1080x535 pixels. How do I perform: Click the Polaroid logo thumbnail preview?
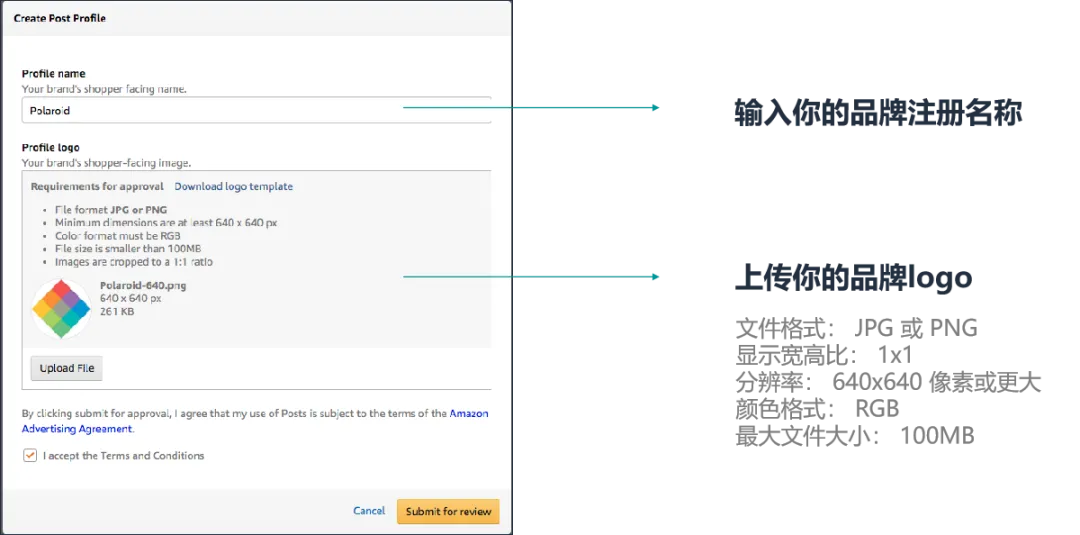point(61,309)
